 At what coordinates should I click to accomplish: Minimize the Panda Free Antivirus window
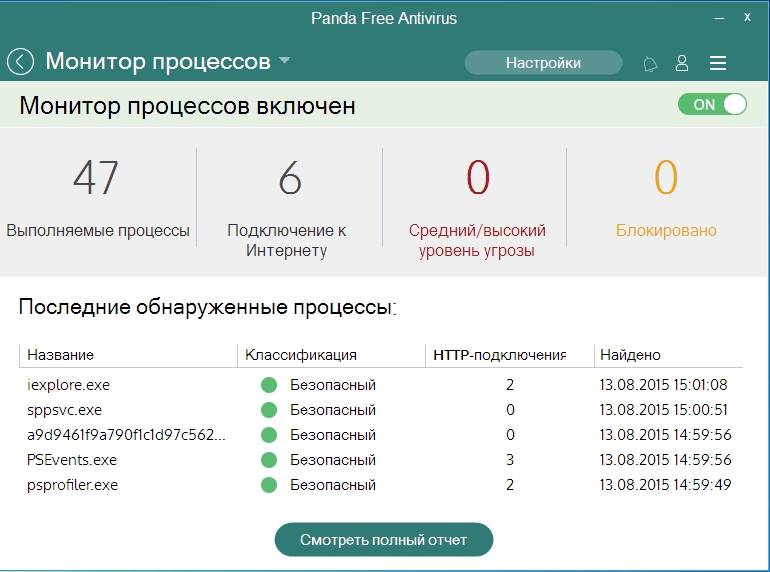(x=719, y=18)
